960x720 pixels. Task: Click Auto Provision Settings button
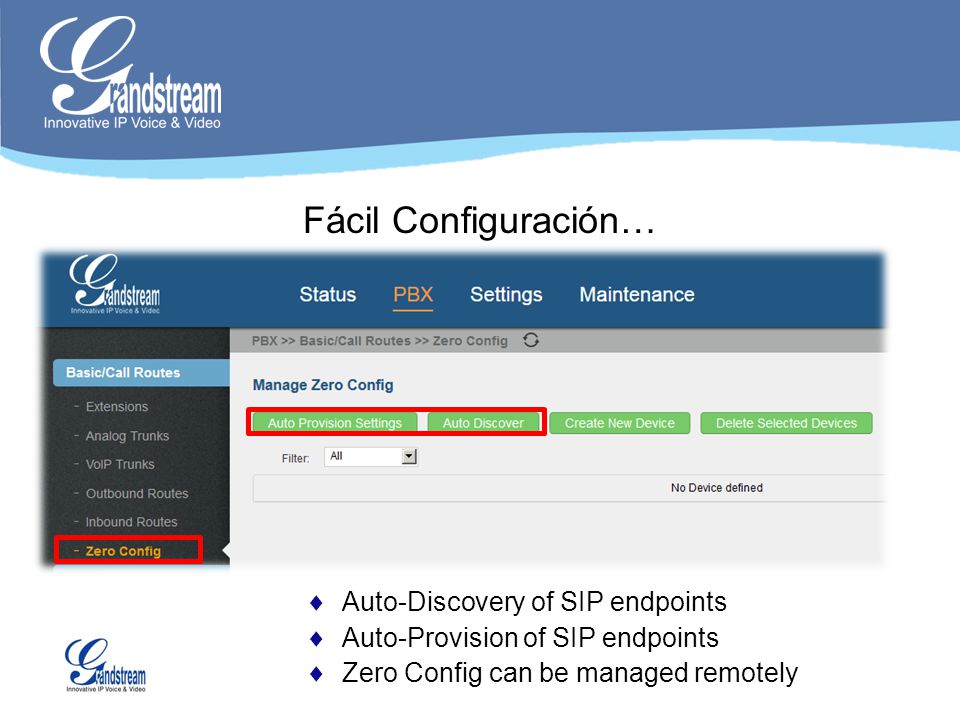point(335,423)
